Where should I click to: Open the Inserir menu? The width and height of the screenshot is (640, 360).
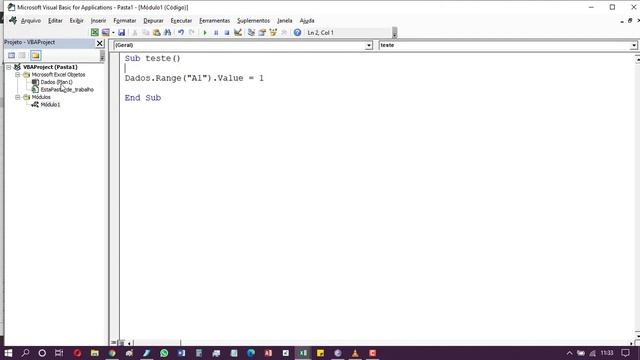(x=98, y=20)
